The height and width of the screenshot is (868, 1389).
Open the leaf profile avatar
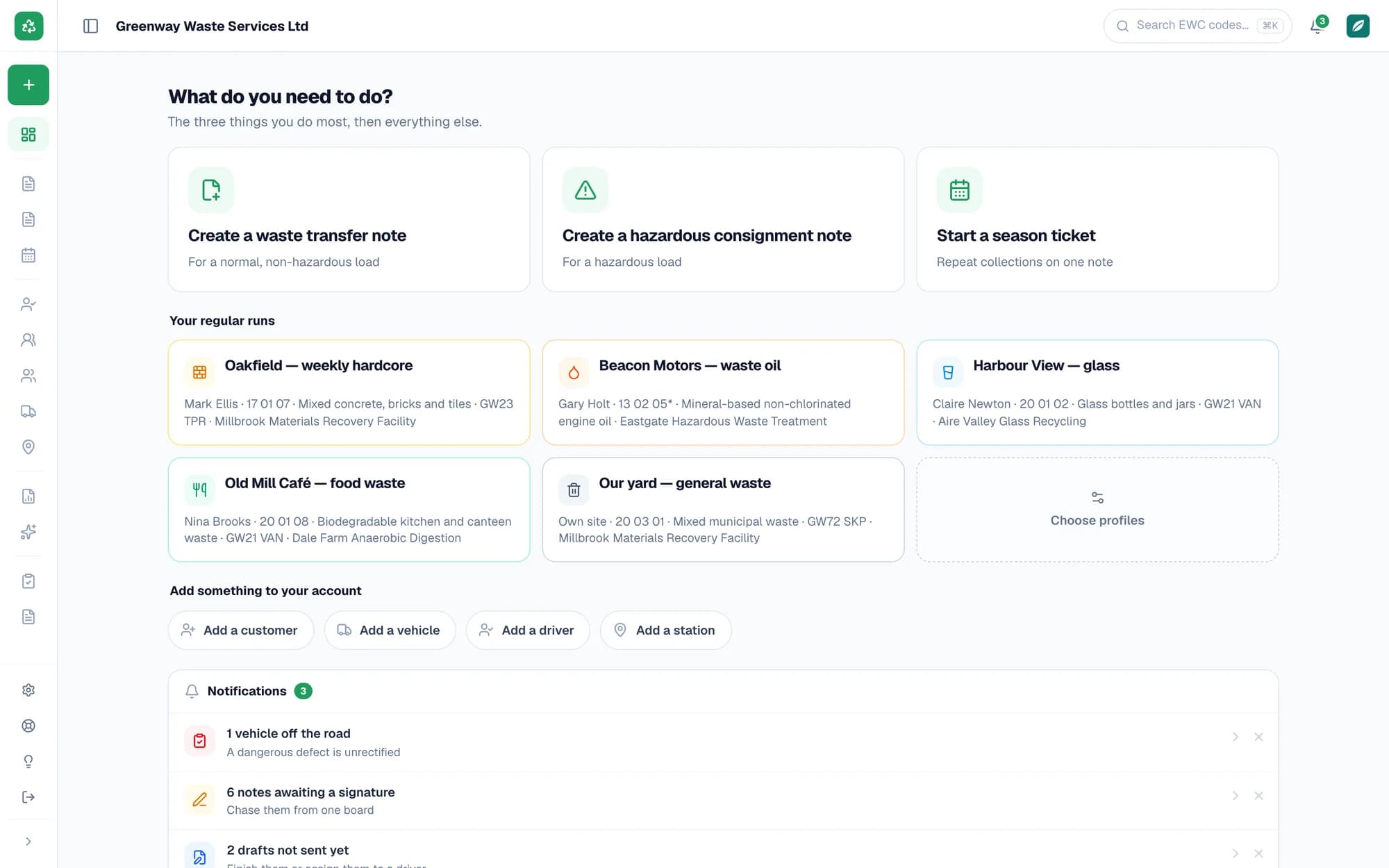pos(1358,26)
